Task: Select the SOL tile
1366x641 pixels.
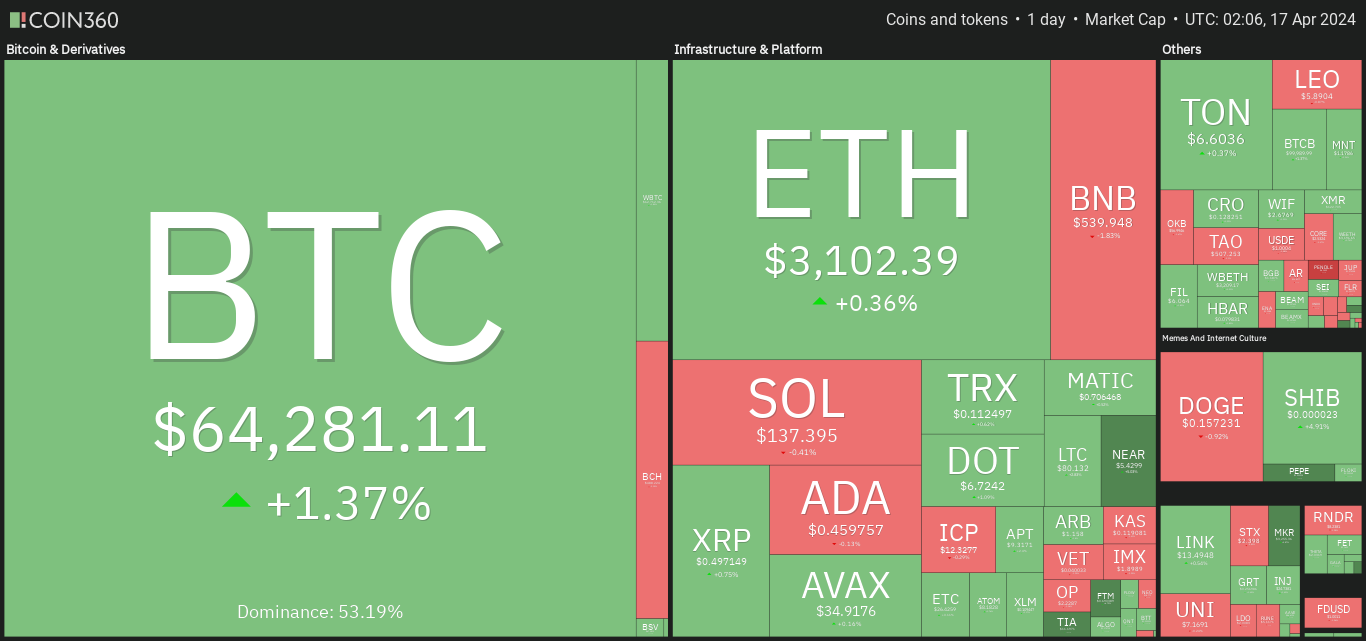Action: pyautogui.click(x=796, y=412)
